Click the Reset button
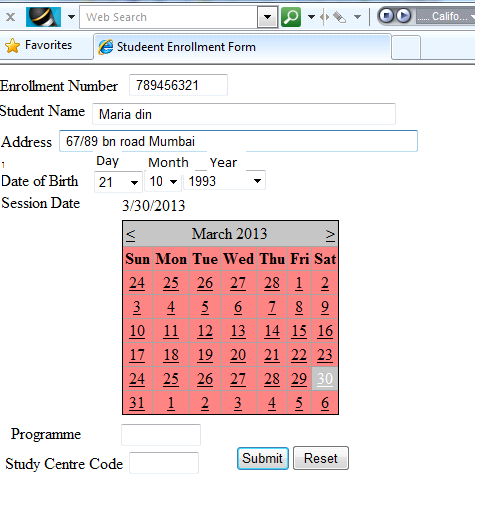The image size is (480, 523). coord(321,458)
